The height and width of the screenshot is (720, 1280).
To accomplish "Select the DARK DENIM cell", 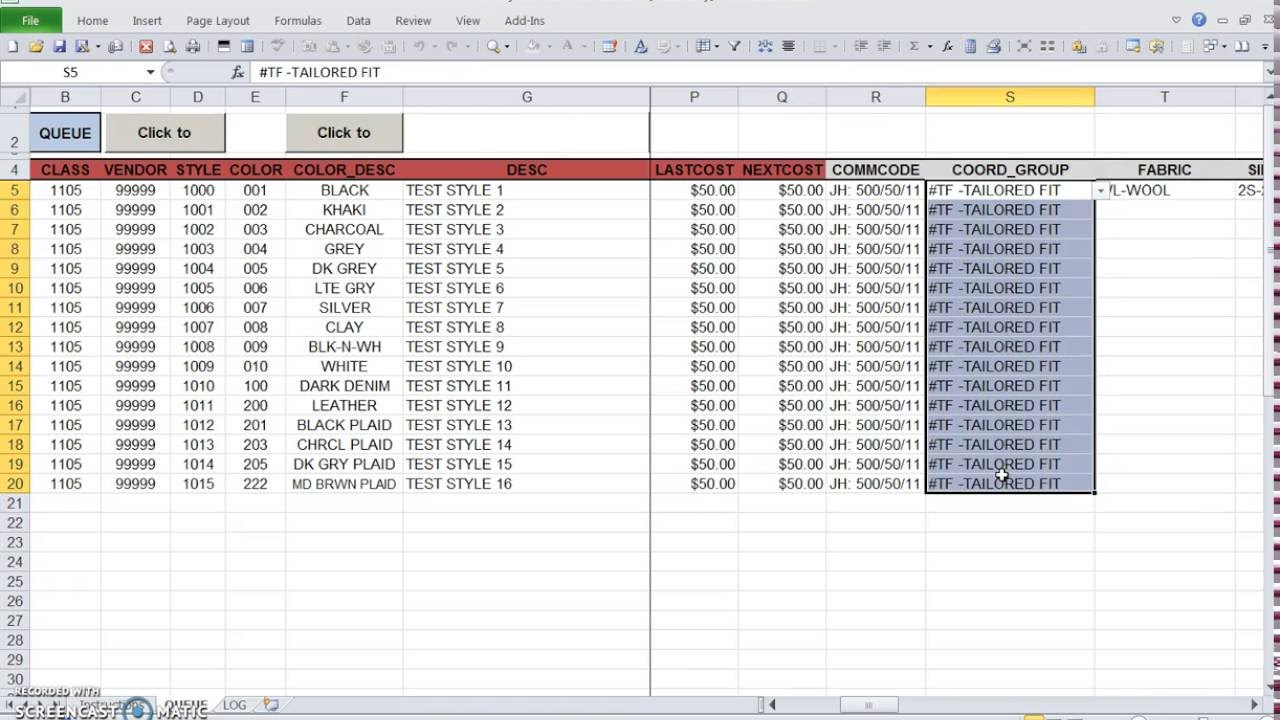I will [x=344, y=385].
